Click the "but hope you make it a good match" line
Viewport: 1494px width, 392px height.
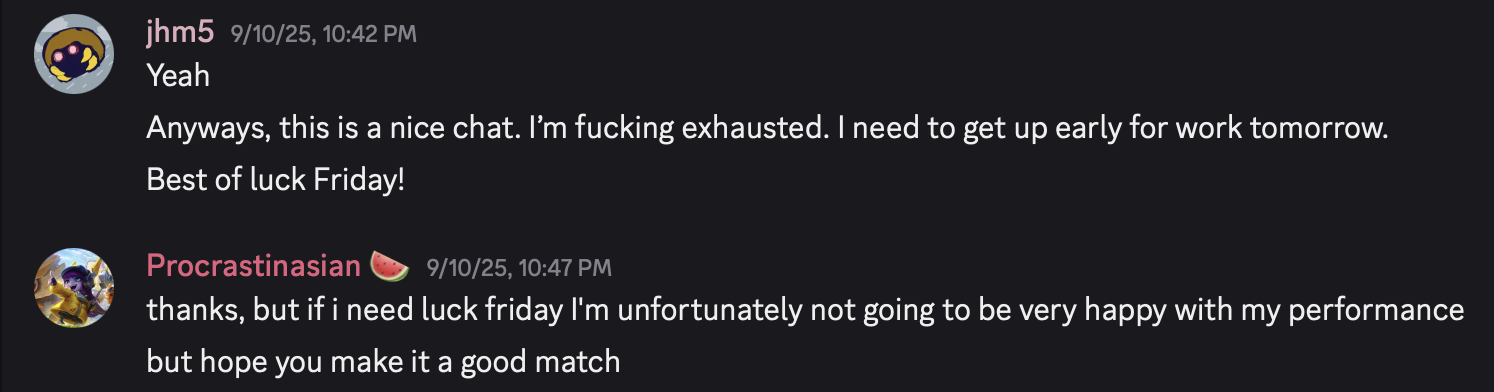[383, 361]
